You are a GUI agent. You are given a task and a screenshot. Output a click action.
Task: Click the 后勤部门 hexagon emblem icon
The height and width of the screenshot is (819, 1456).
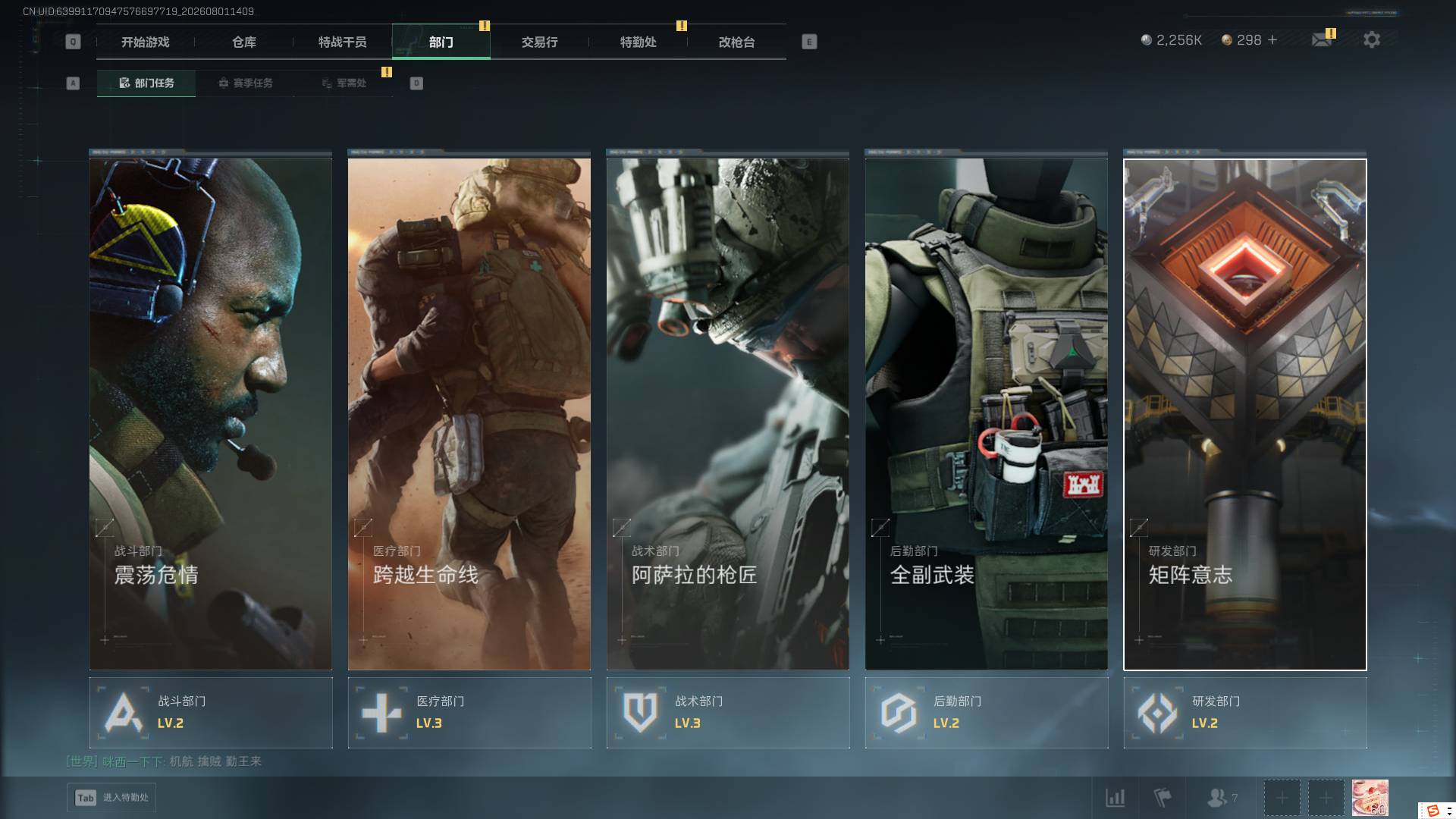click(x=899, y=712)
